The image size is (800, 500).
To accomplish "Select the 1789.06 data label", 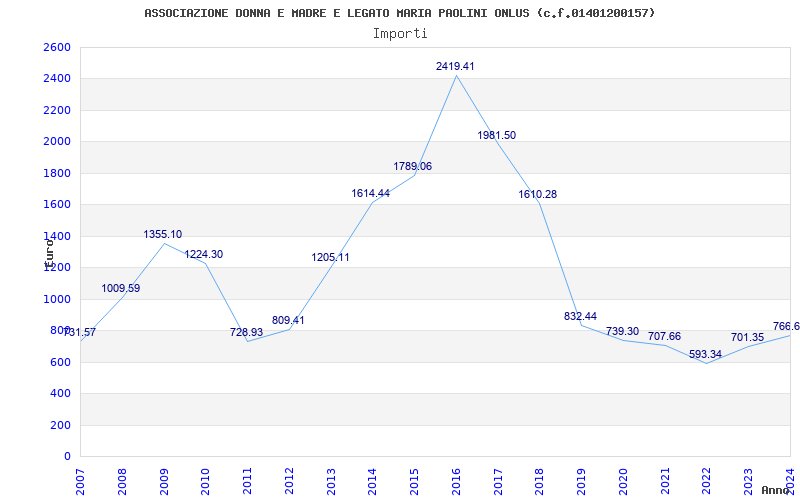I will [412, 166].
